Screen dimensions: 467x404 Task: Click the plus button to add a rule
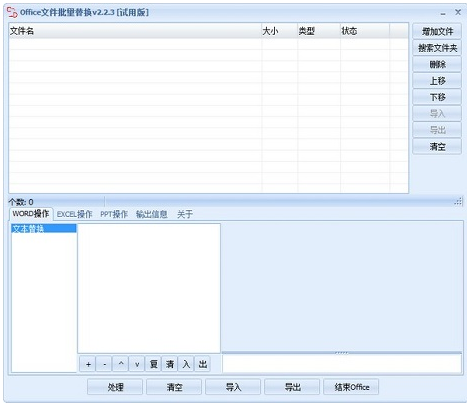88,364
